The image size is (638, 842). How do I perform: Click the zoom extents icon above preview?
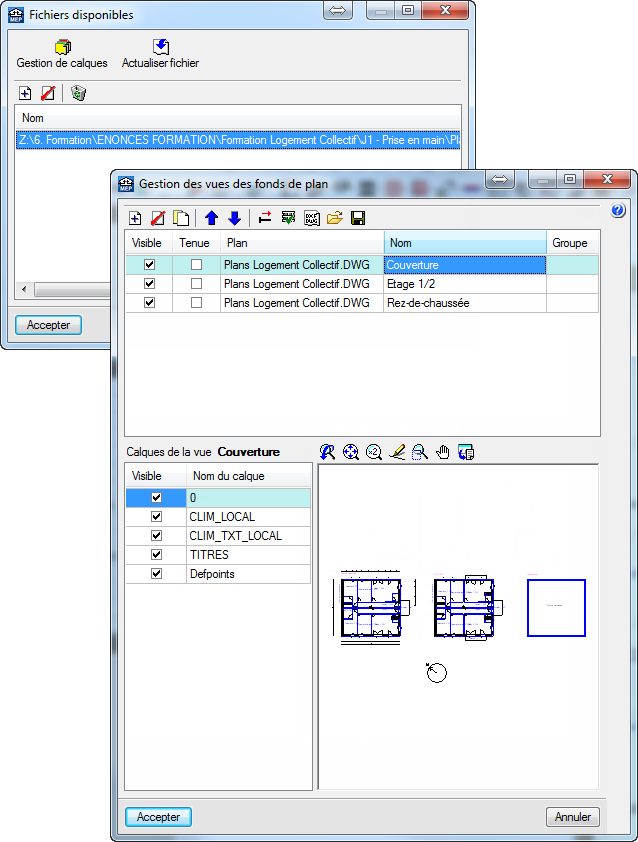(351, 452)
